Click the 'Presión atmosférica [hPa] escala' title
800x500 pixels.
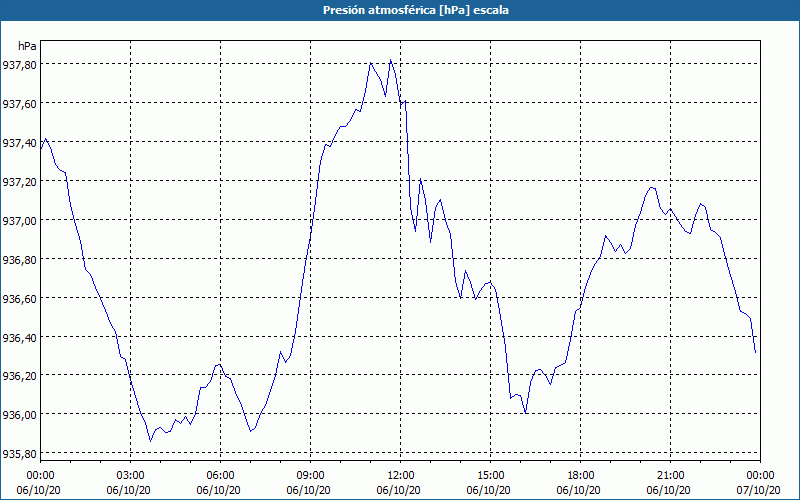415,10
